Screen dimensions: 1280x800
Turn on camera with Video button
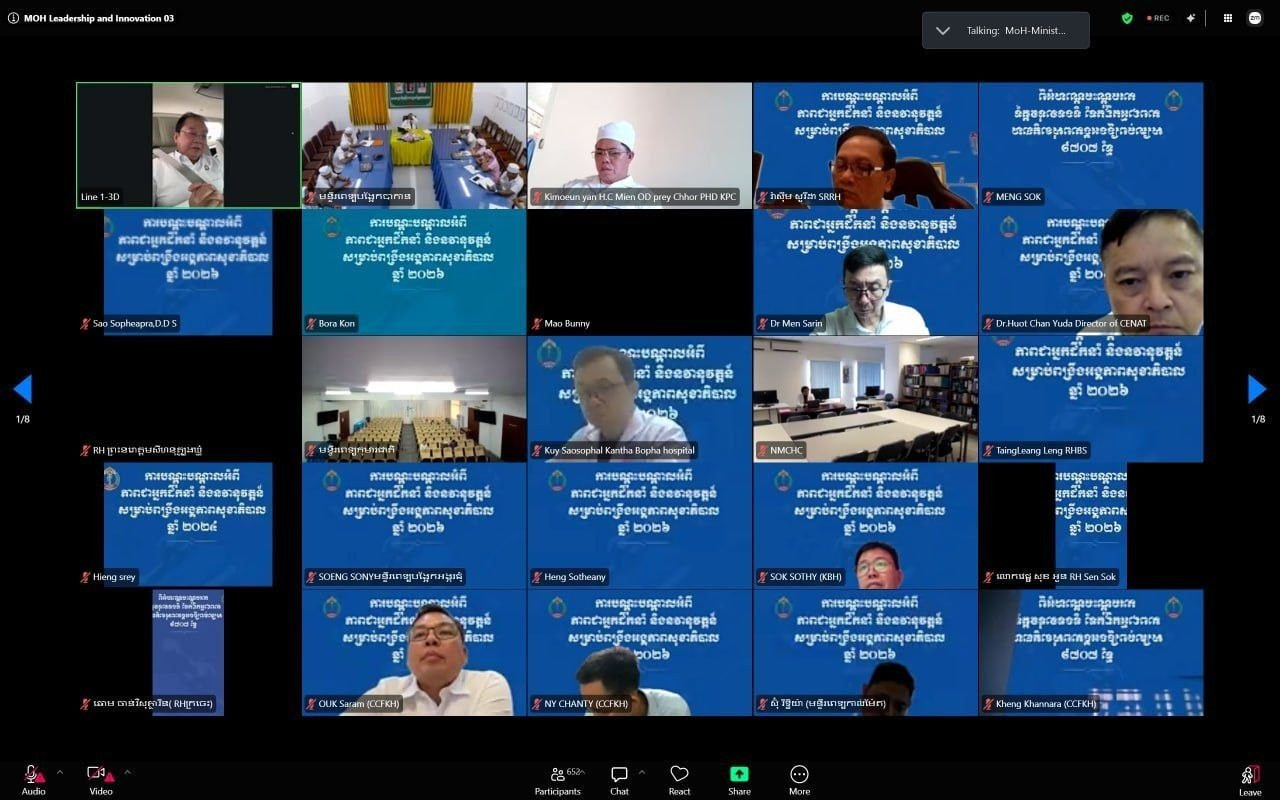pos(100,780)
